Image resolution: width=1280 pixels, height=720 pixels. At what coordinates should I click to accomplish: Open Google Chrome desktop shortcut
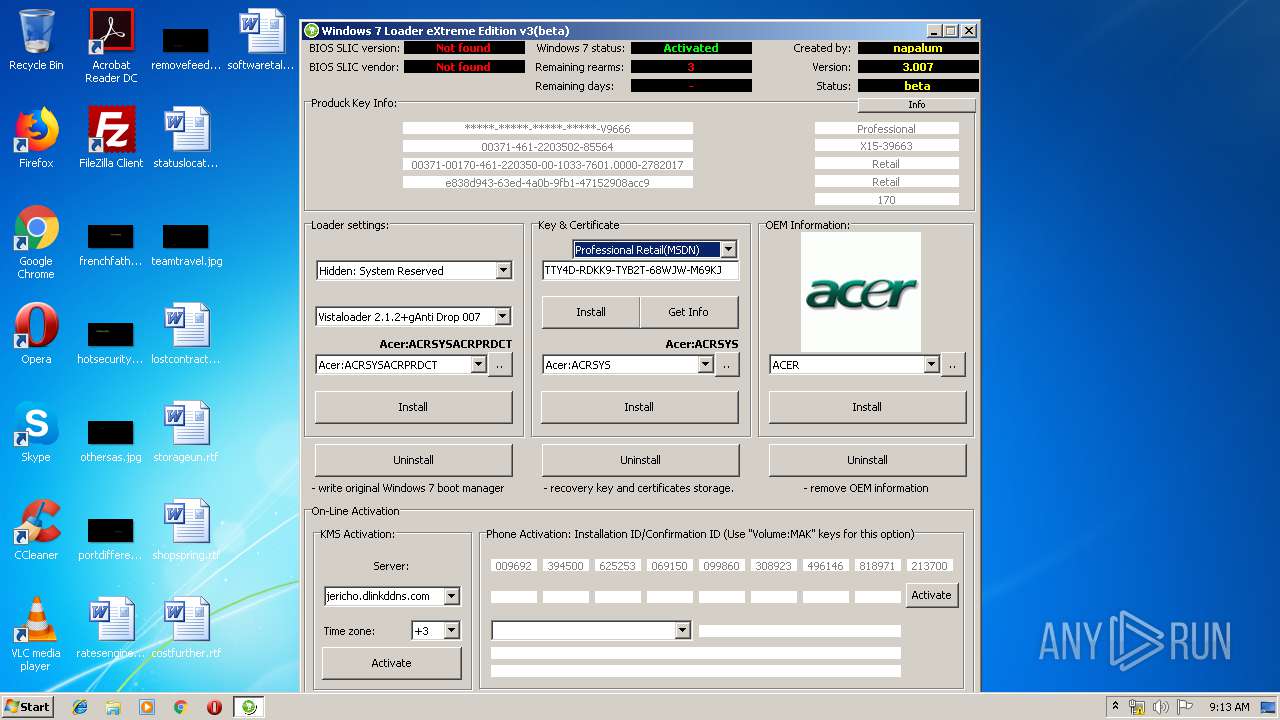pyautogui.click(x=36, y=243)
